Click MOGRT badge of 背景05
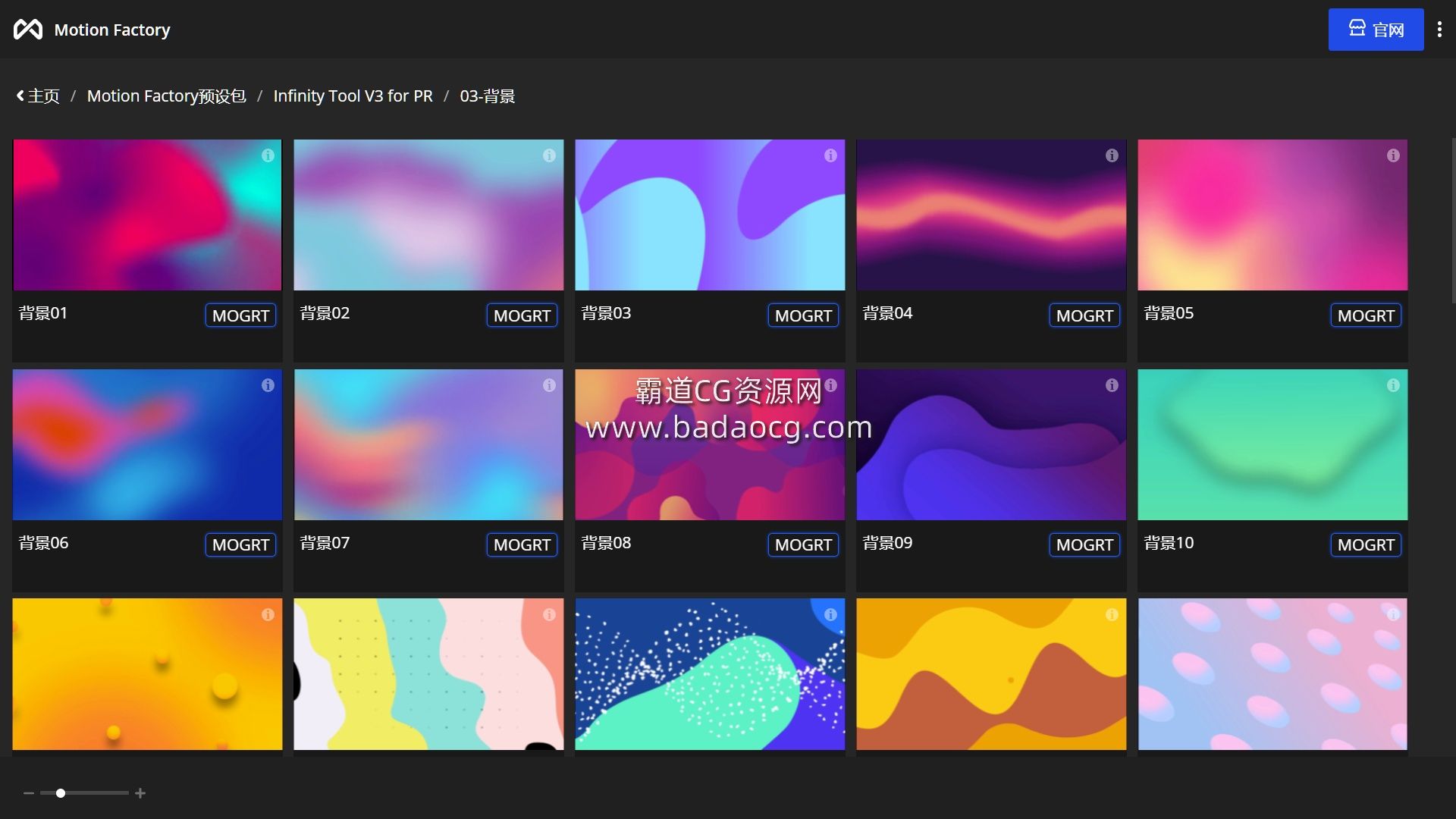1456x819 pixels. [1366, 315]
